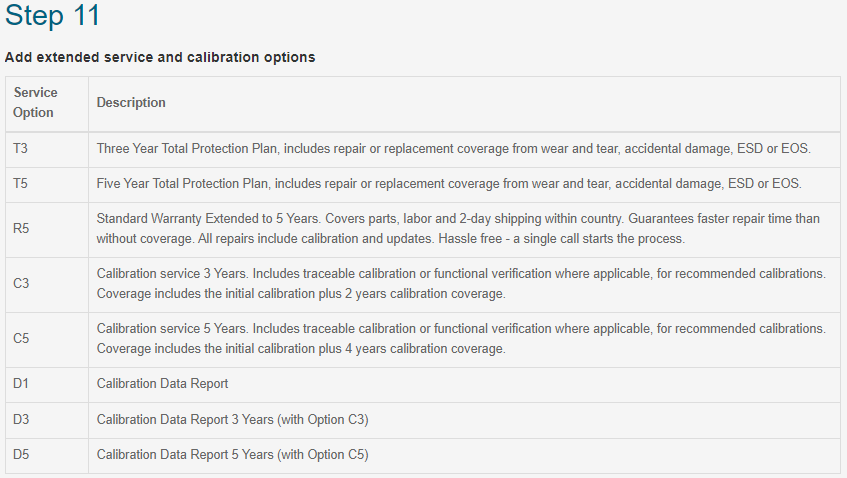Click Calibration Data Report 3 Years text

[x=232, y=420]
